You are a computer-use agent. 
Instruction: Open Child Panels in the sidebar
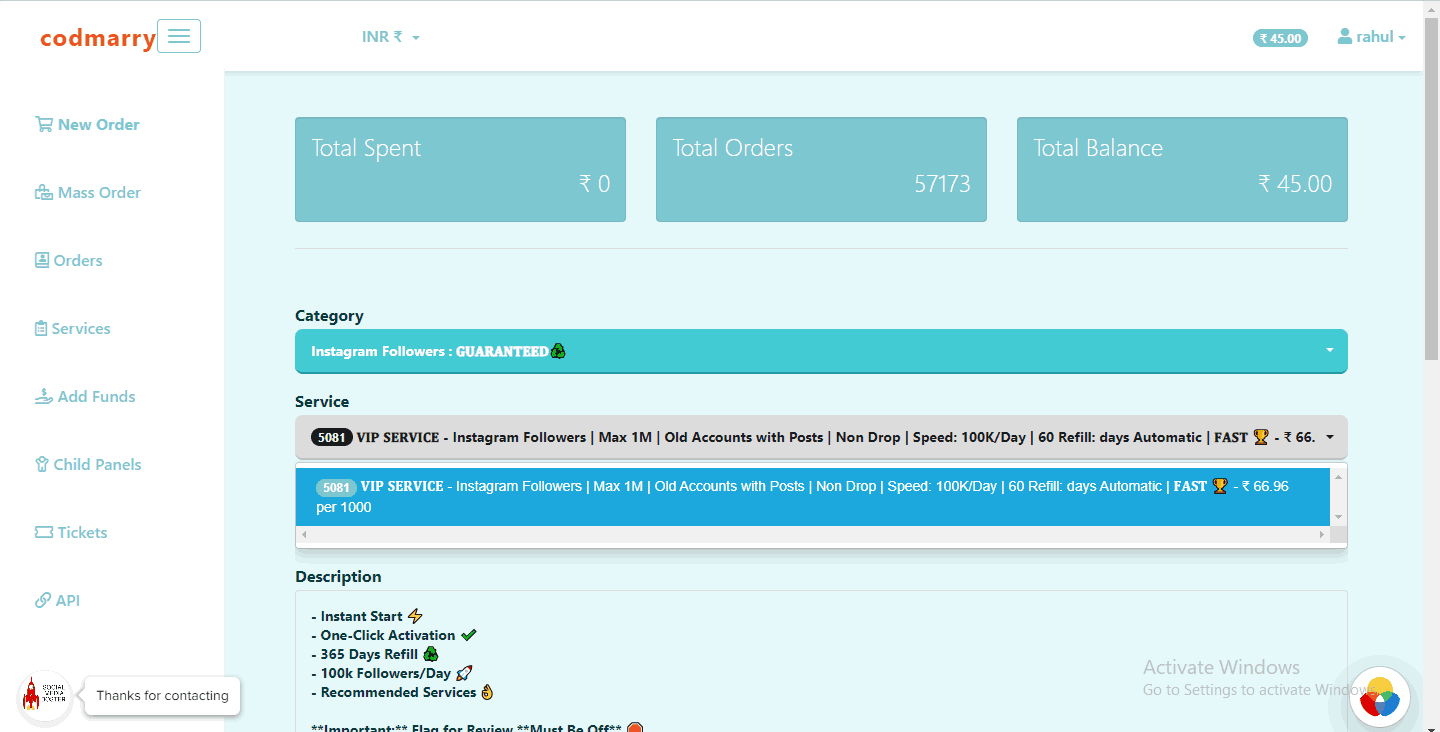pyautogui.click(x=88, y=465)
